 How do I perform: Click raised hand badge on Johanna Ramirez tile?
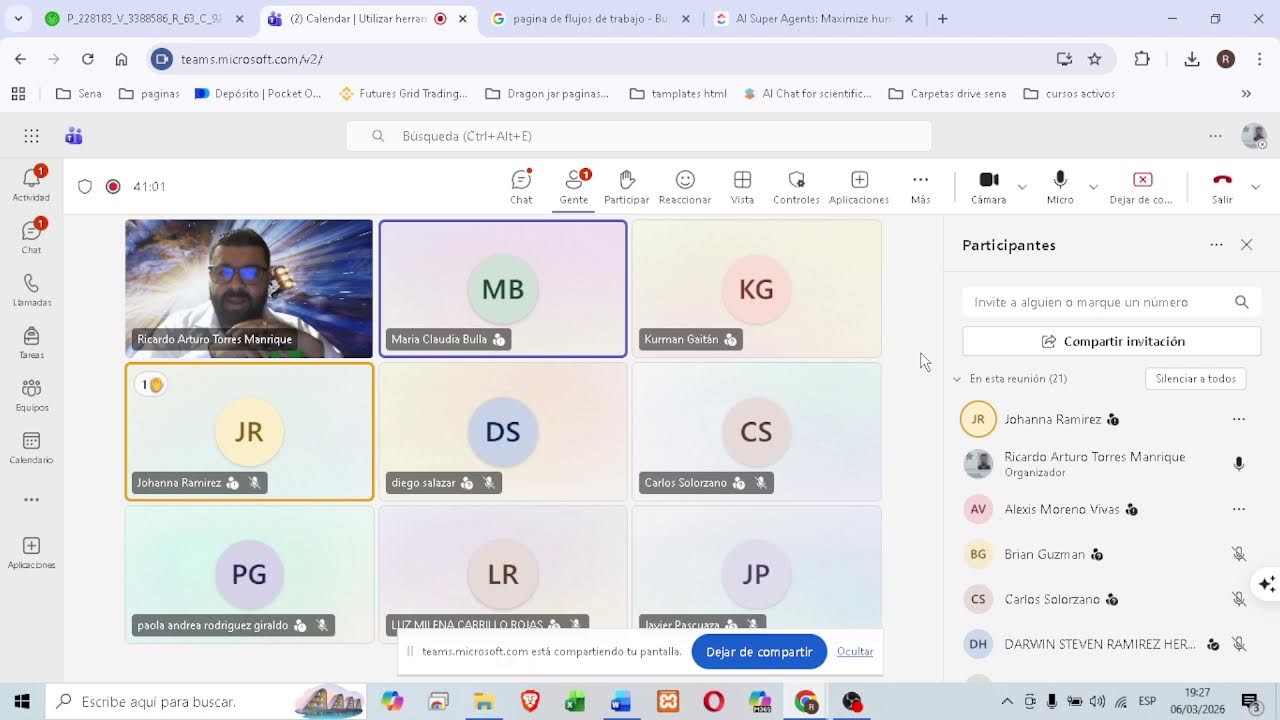tap(150, 385)
